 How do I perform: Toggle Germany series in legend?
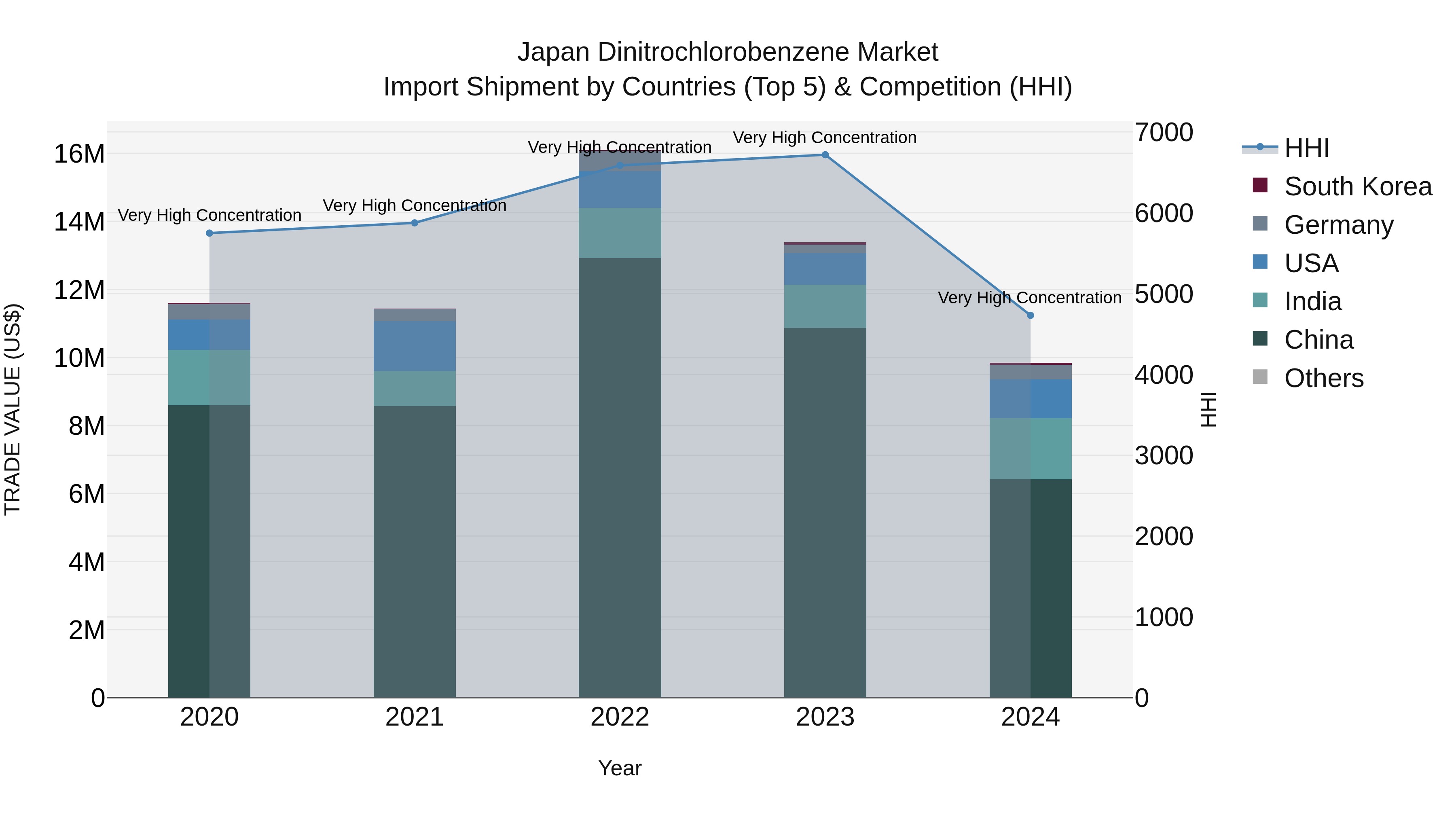pyautogui.click(x=1323, y=225)
